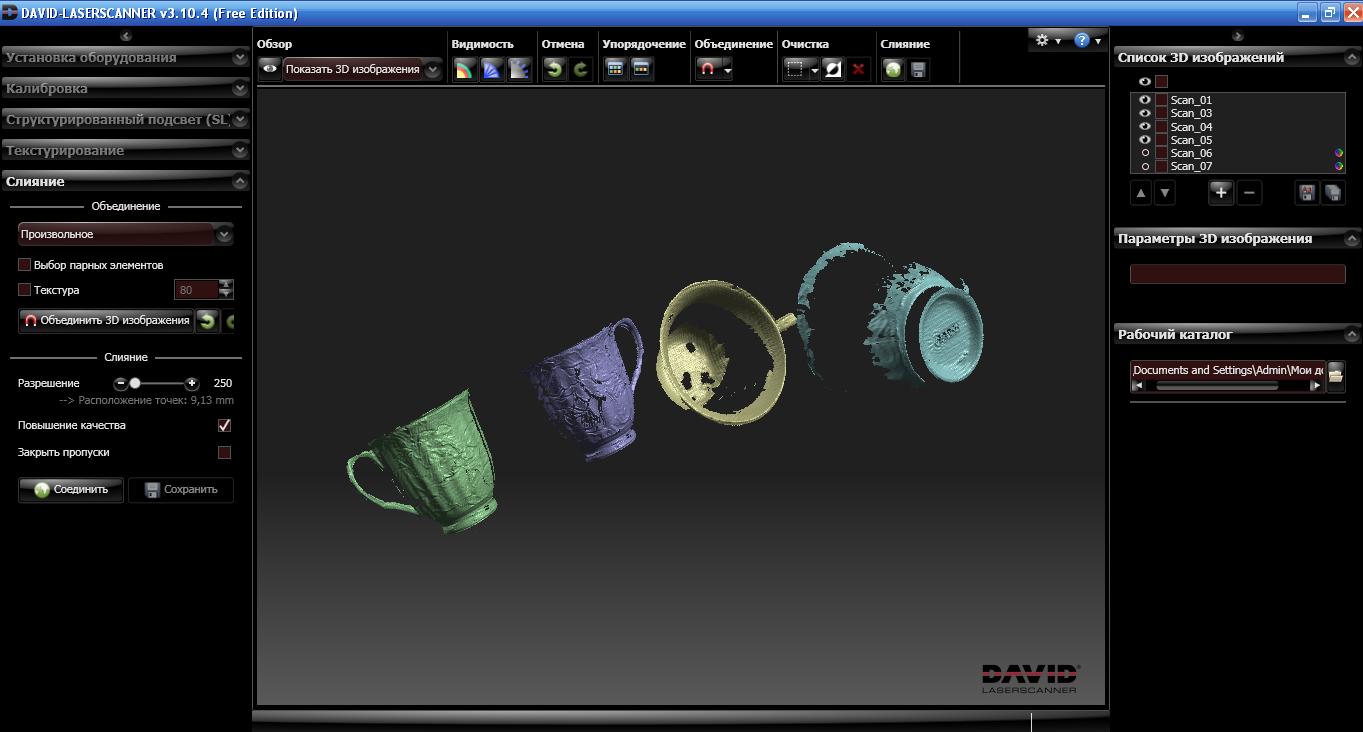Uncheck the Повышение качества checkbox
The width and height of the screenshot is (1363, 732).
pyautogui.click(x=224, y=425)
